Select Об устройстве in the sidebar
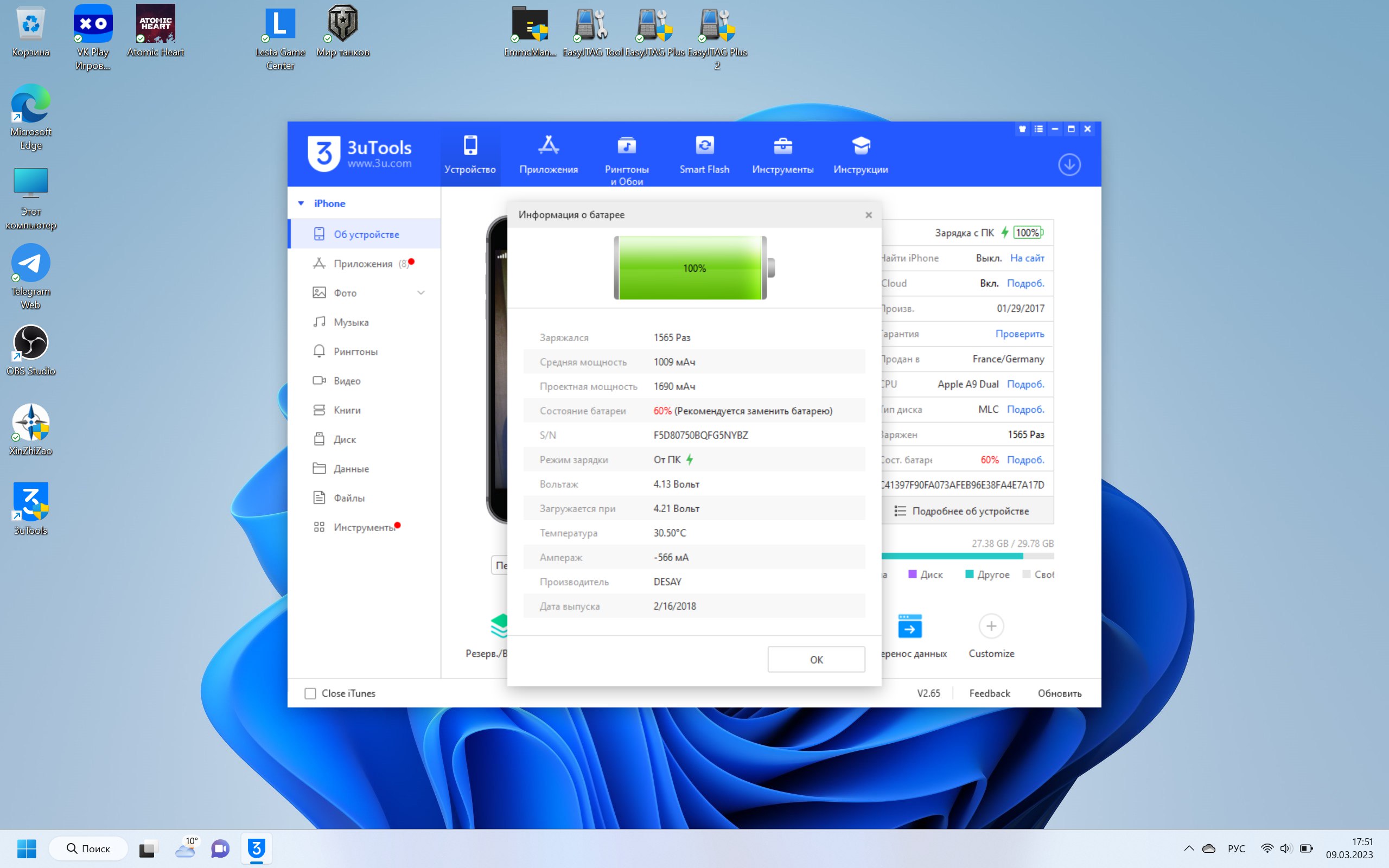This screenshot has height=868, width=1389. (x=365, y=234)
